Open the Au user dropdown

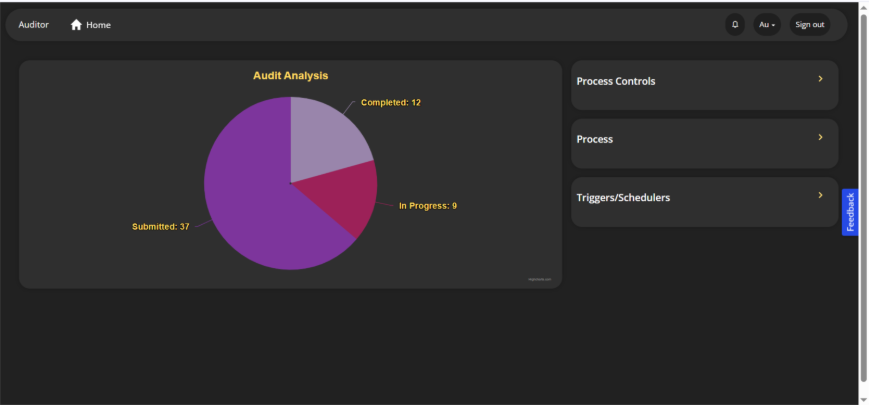[x=767, y=25]
